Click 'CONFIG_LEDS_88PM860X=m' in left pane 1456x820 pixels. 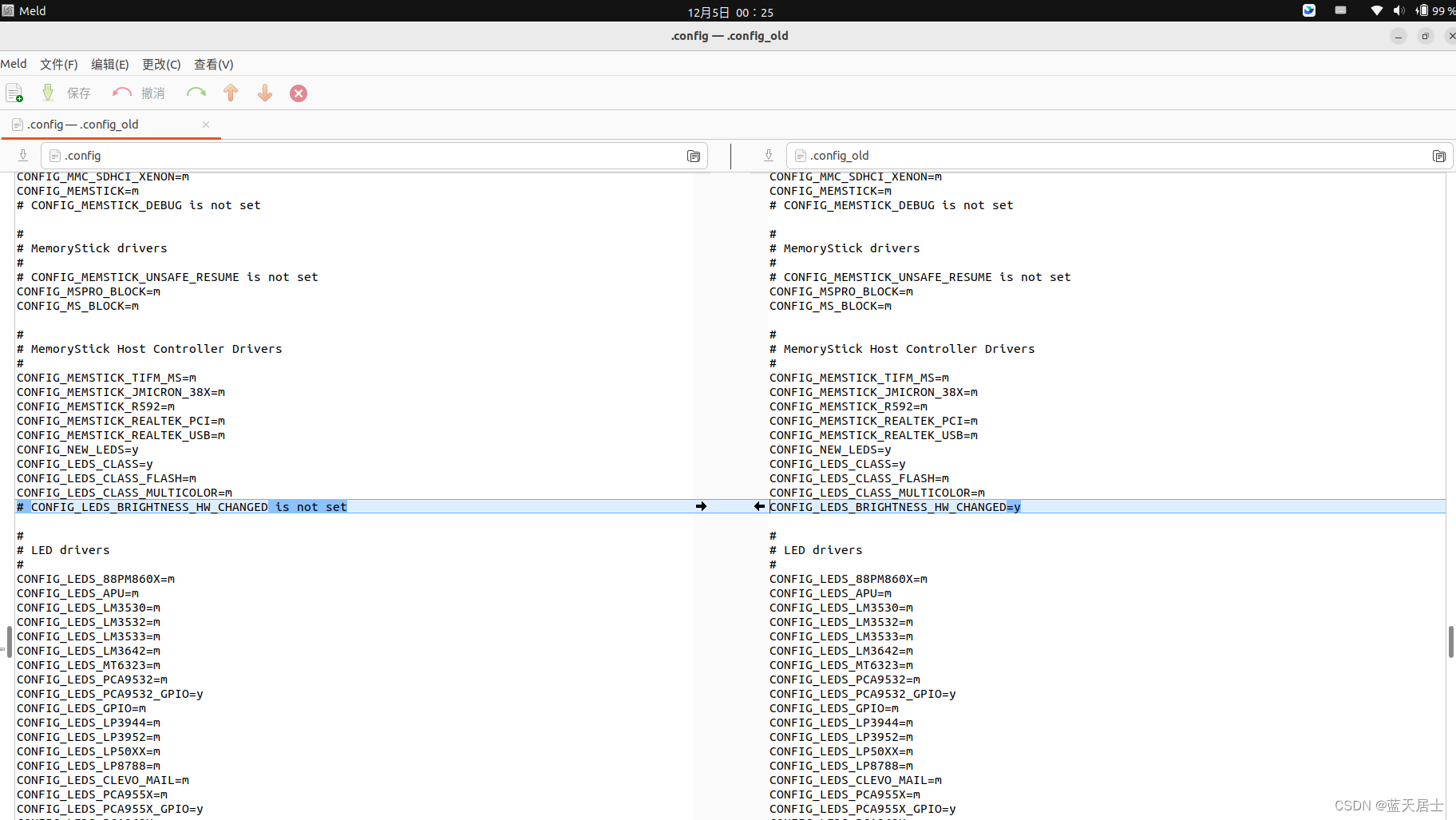click(x=96, y=579)
